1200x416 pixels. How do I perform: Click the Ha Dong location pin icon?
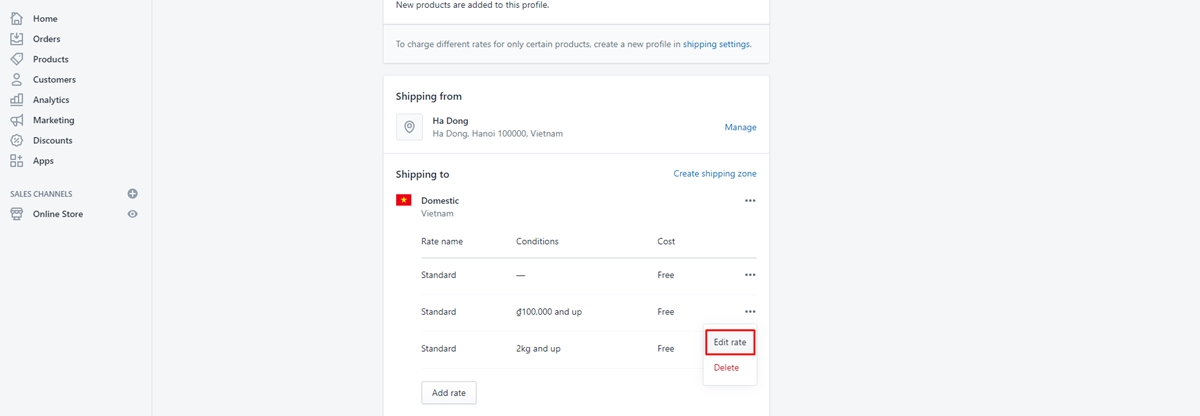(x=409, y=127)
